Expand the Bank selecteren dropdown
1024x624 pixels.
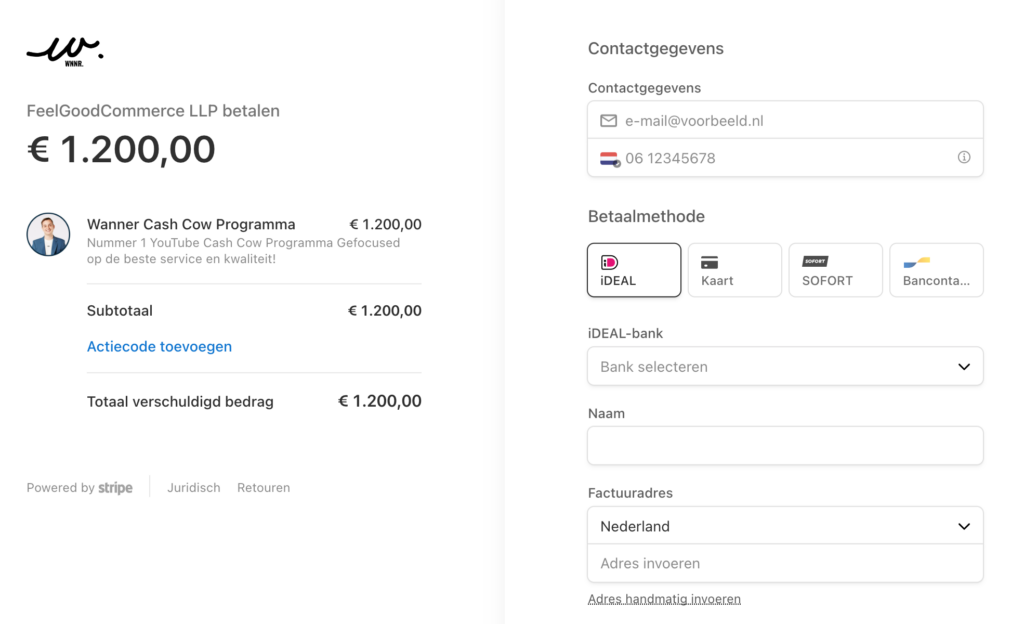[785, 367]
